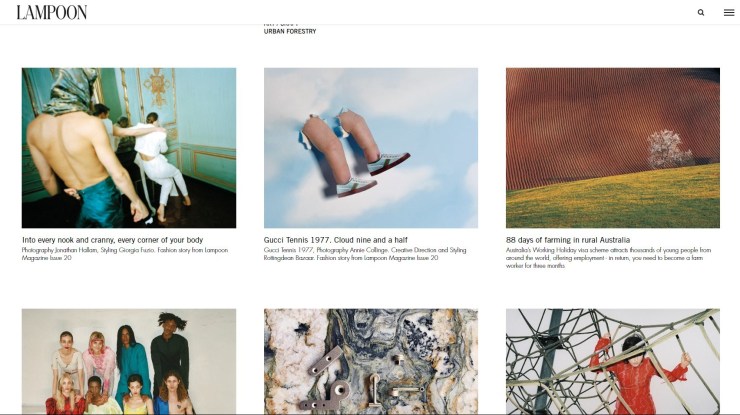This screenshot has height=415, width=740.
Task: Open marble stone with metal hardware thumbnail
Action: [x=370, y=362]
